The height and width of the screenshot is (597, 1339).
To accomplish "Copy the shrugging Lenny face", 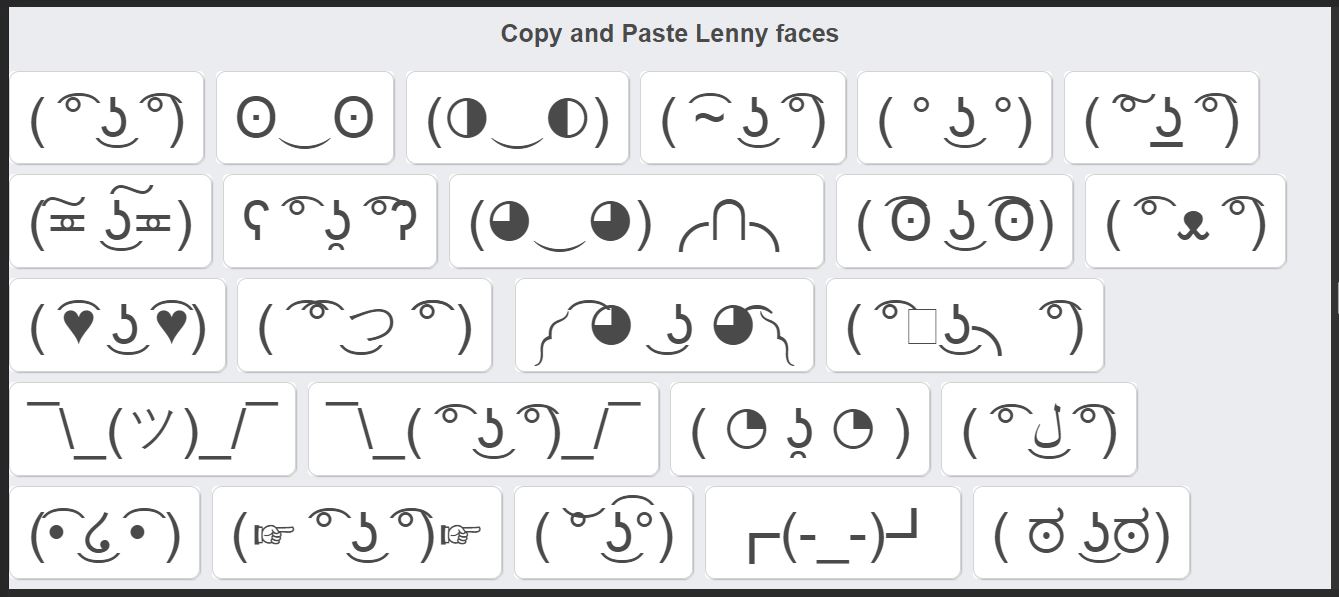I will pos(483,429).
